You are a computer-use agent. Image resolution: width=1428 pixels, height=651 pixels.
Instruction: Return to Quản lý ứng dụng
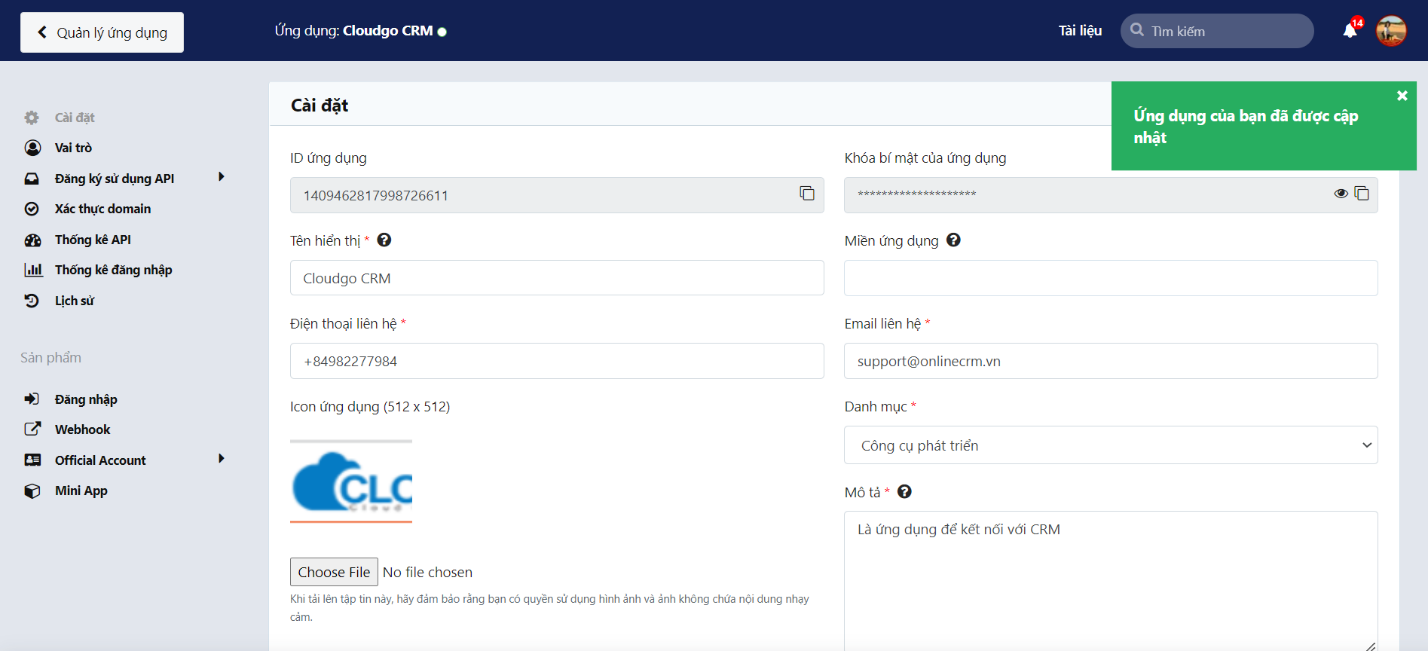click(x=101, y=32)
